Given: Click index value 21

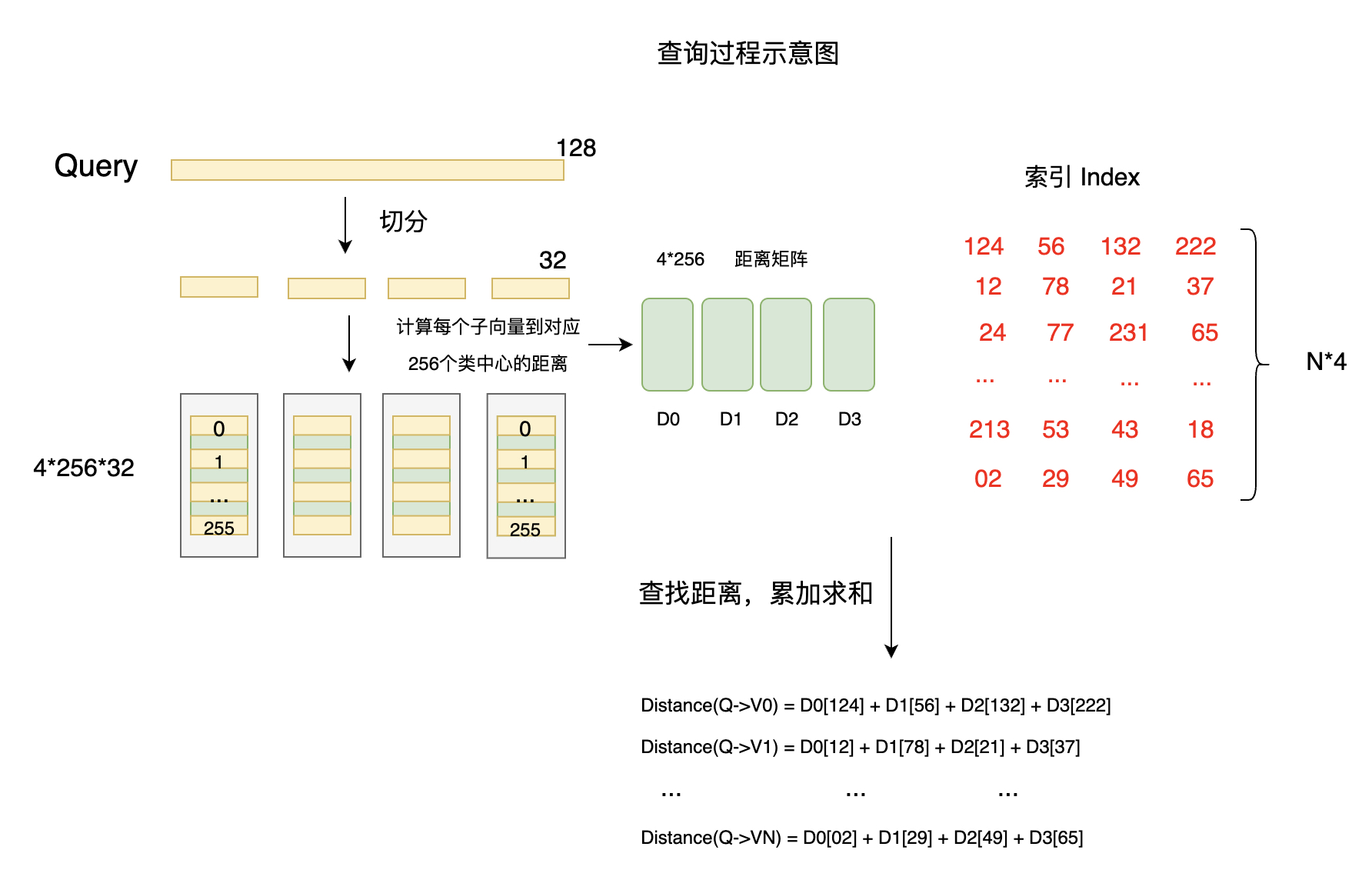Looking at the screenshot, I should click(1124, 286).
